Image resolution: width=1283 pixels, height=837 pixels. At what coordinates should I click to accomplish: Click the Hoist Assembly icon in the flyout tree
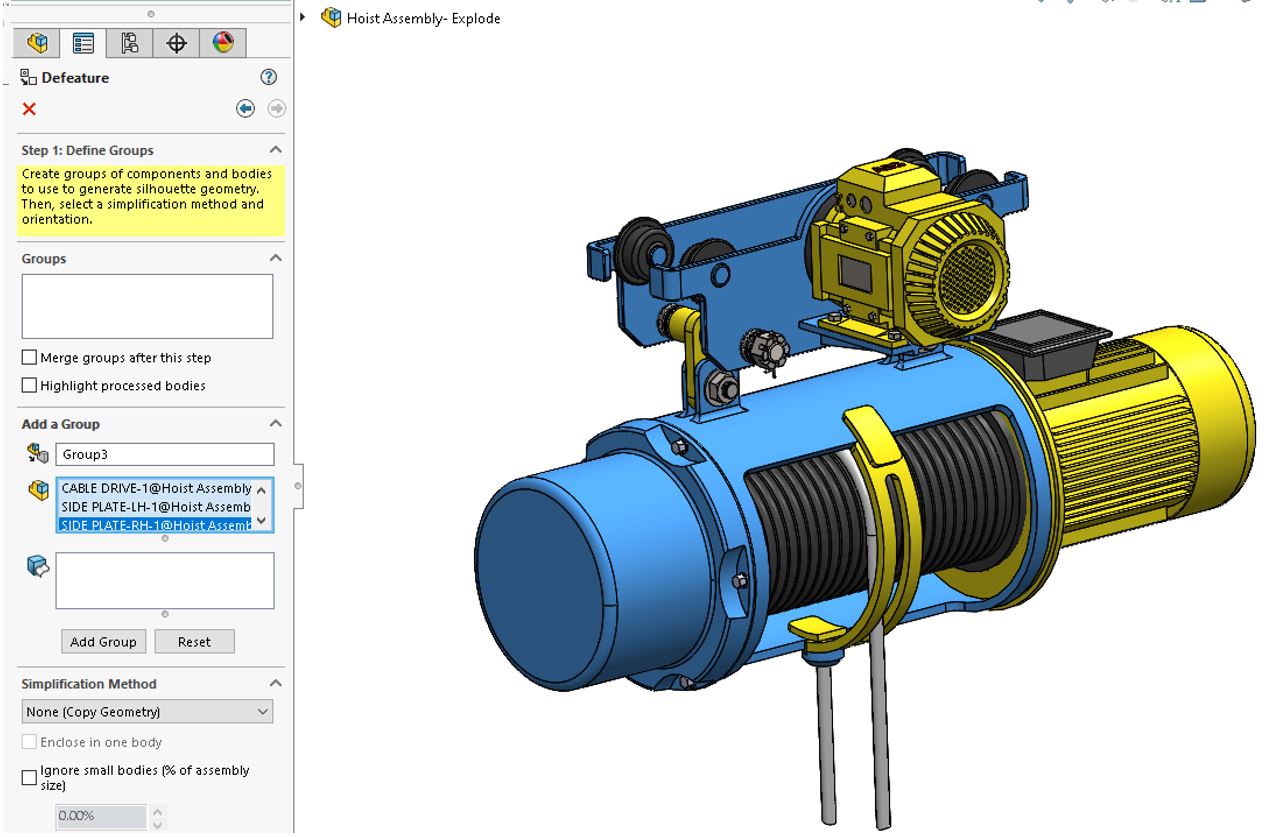[331, 18]
